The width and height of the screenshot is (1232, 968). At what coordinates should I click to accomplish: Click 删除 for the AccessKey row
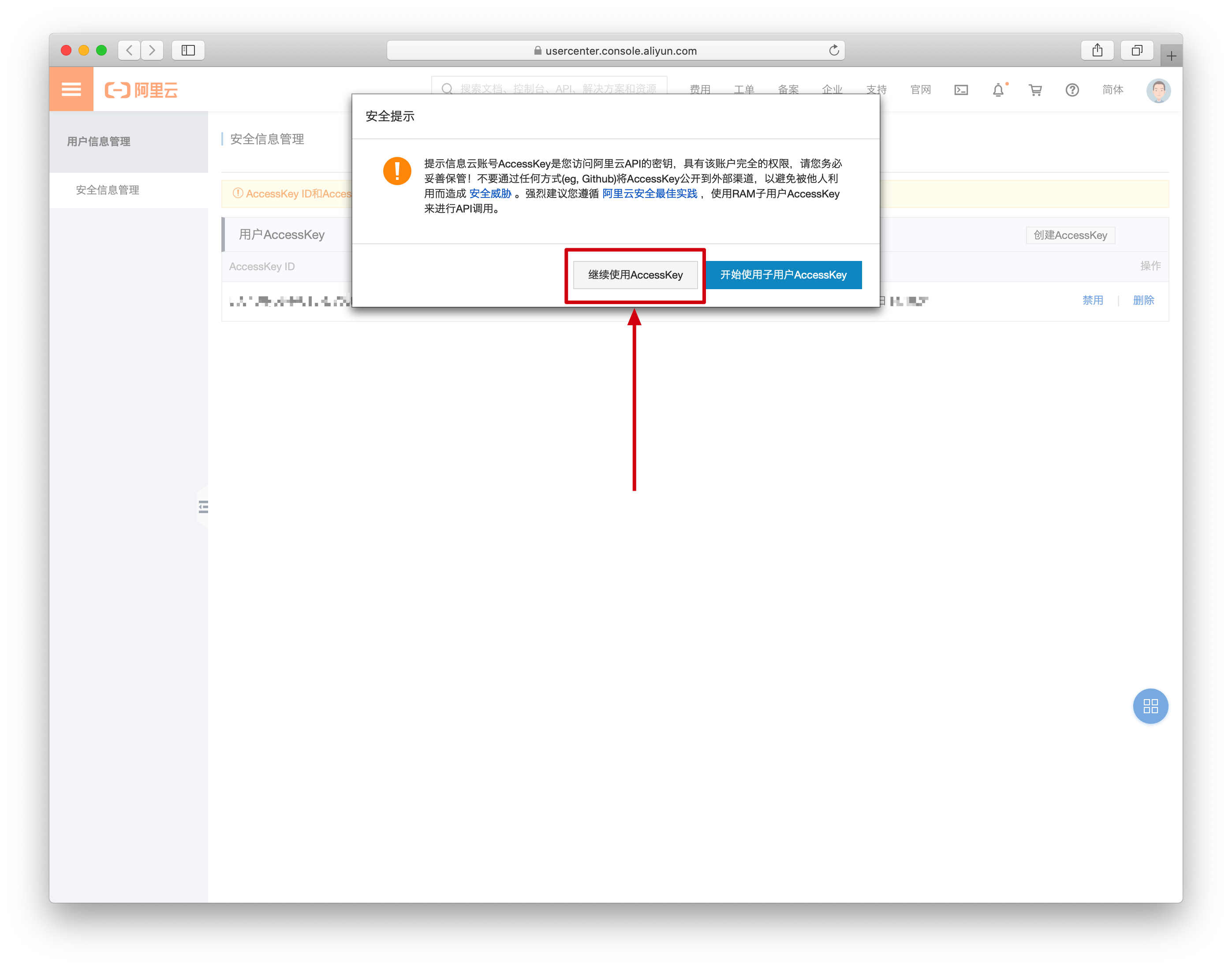pos(1143,300)
